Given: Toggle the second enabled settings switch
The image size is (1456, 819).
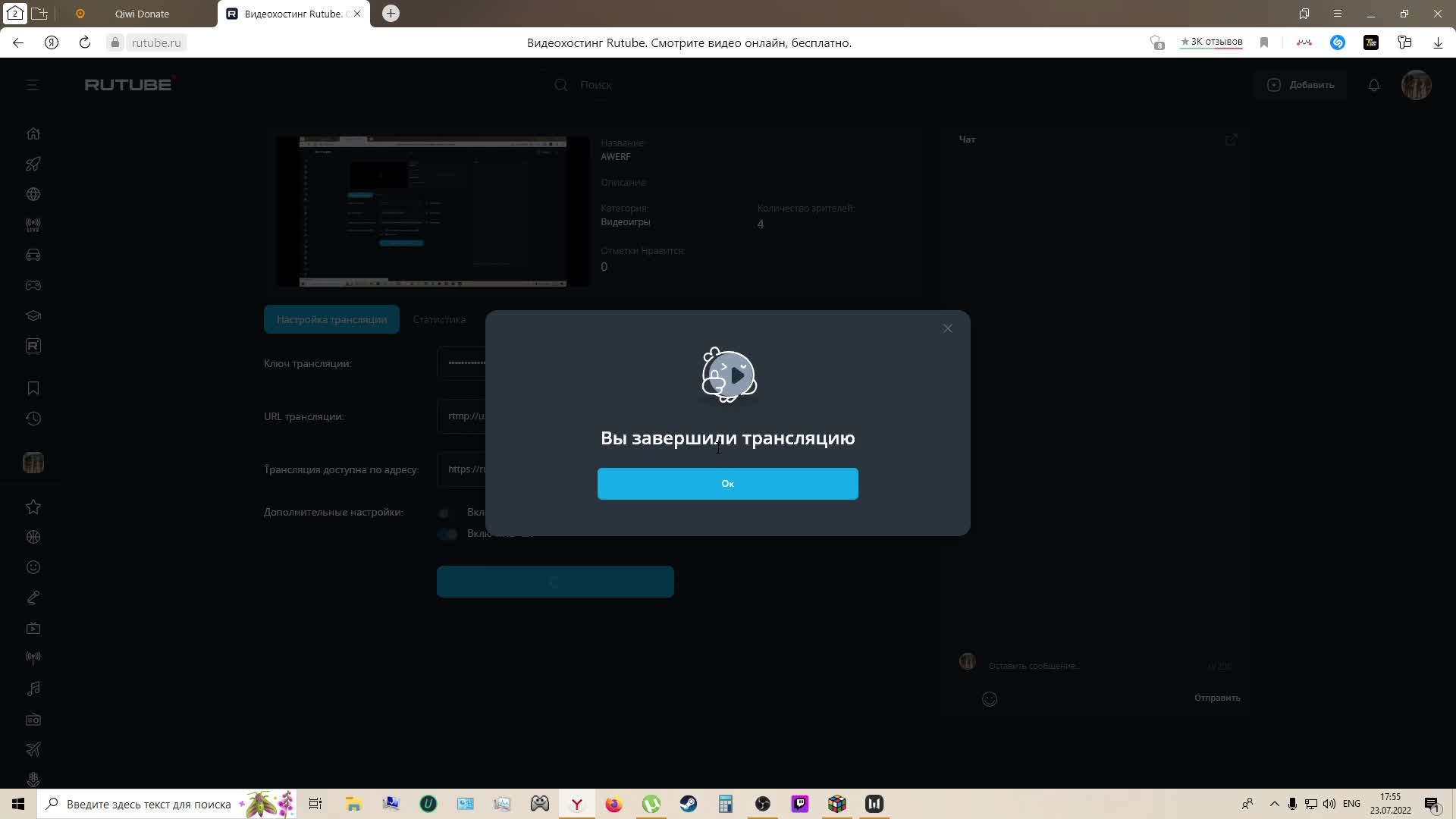Looking at the screenshot, I should [447, 534].
